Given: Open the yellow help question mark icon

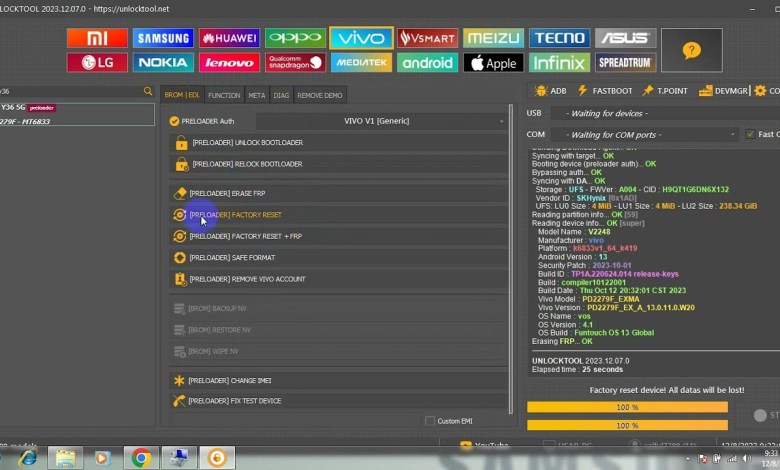Looking at the screenshot, I should [x=691, y=50].
